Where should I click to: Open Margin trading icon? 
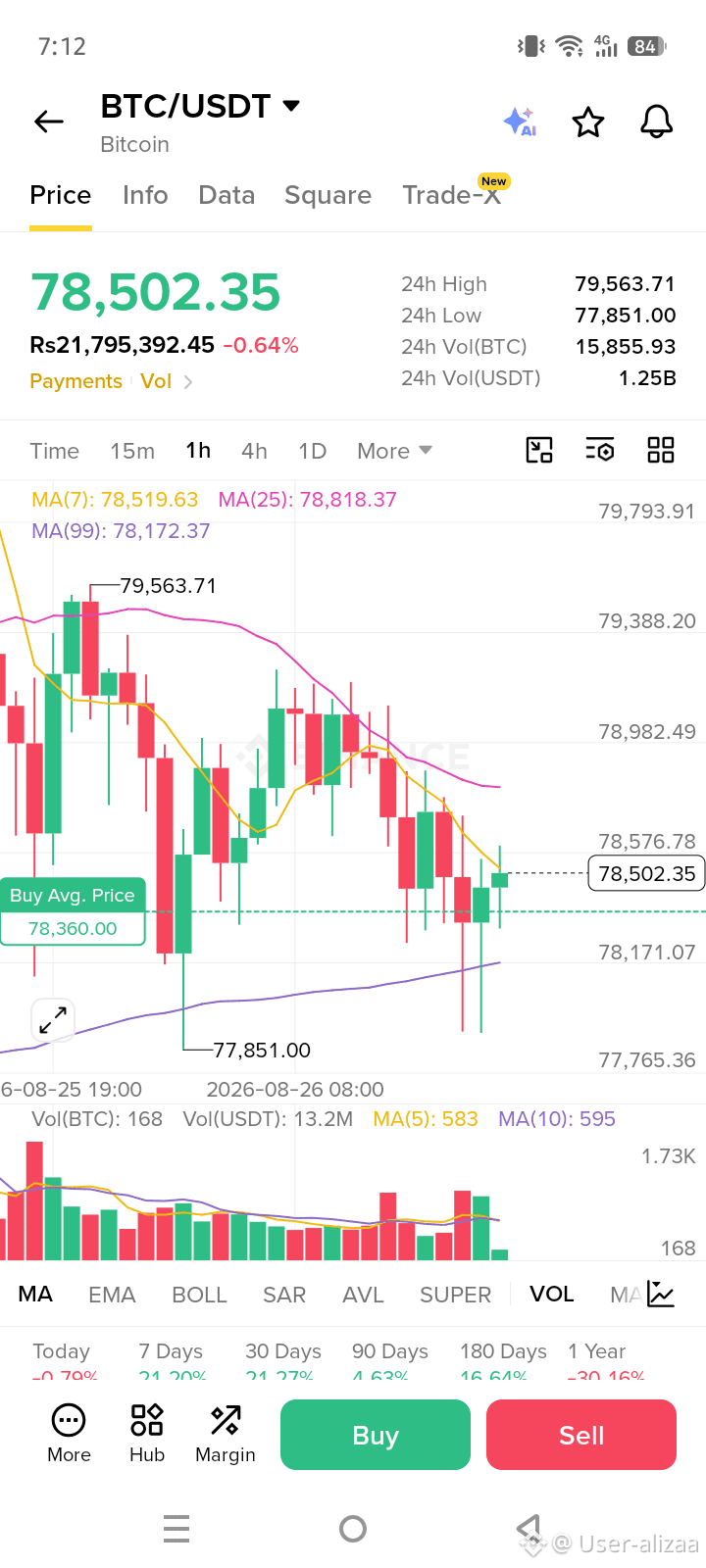pos(226,1434)
